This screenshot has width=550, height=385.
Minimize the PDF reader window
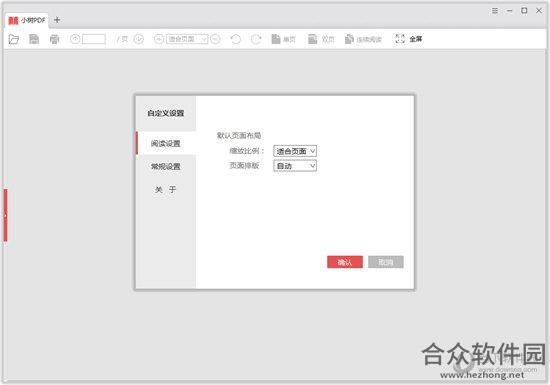[509, 11]
